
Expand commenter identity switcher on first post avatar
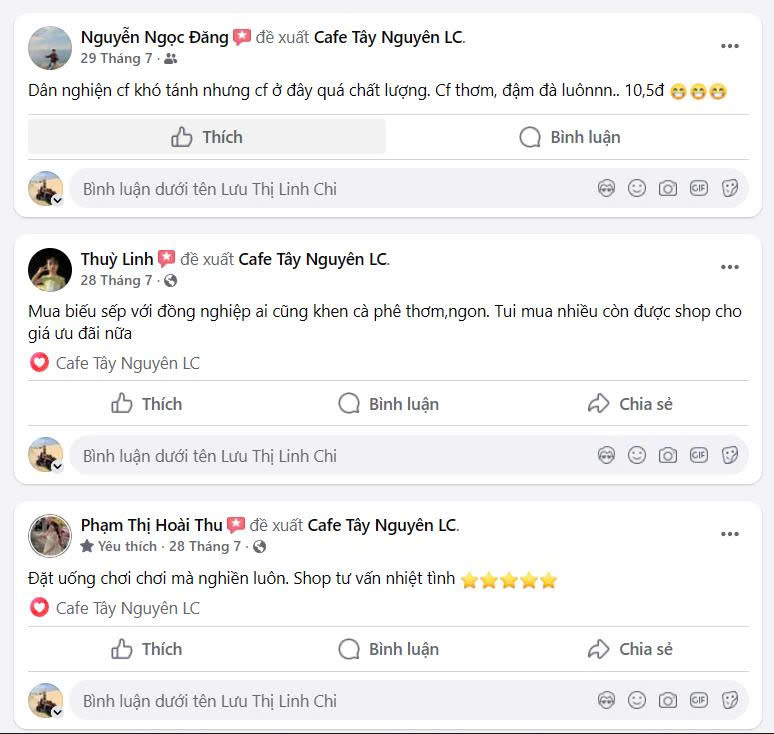tap(57, 200)
